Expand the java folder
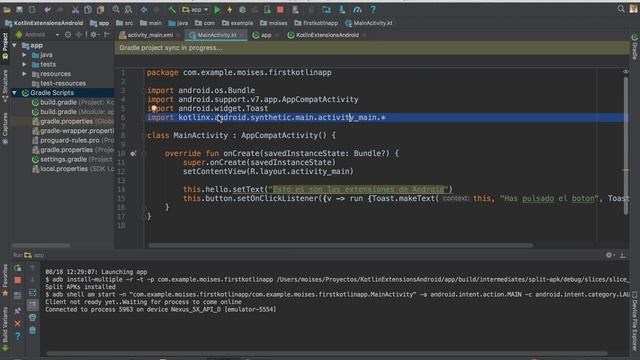The width and height of the screenshot is (640, 360). click(24, 55)
